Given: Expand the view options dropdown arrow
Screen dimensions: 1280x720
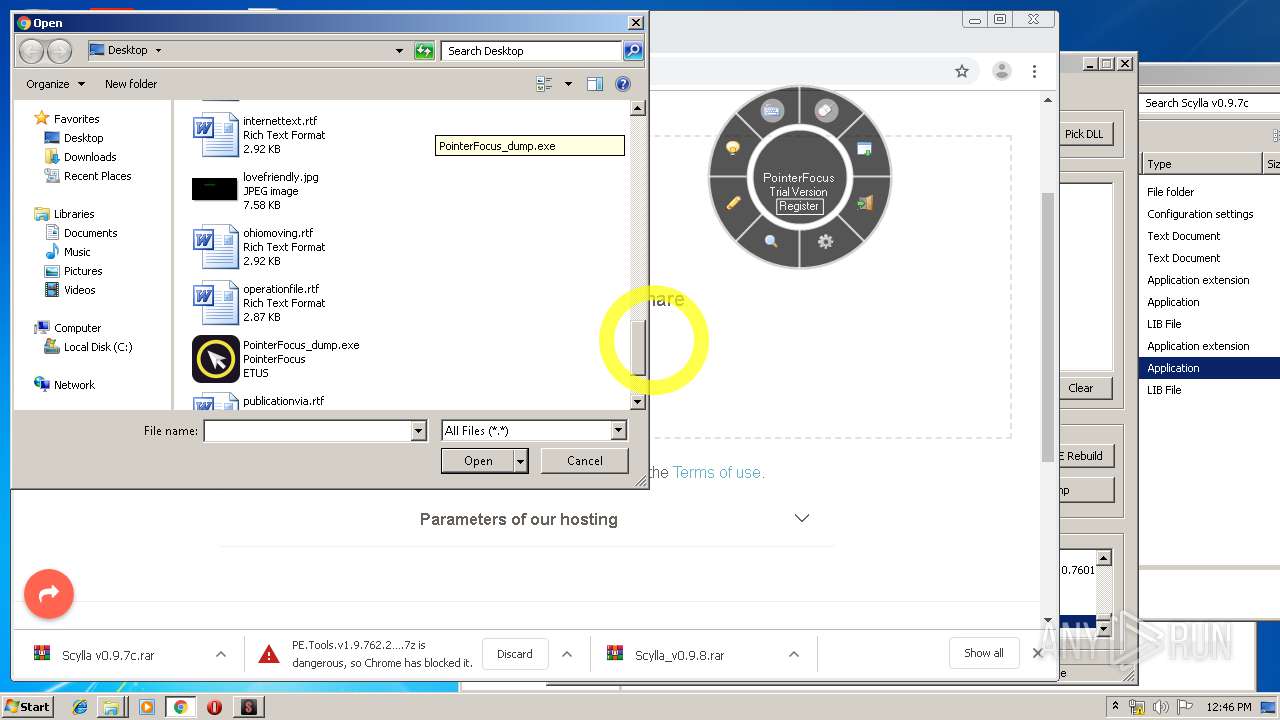Looking at the screenshot, I should click(568, 84).
